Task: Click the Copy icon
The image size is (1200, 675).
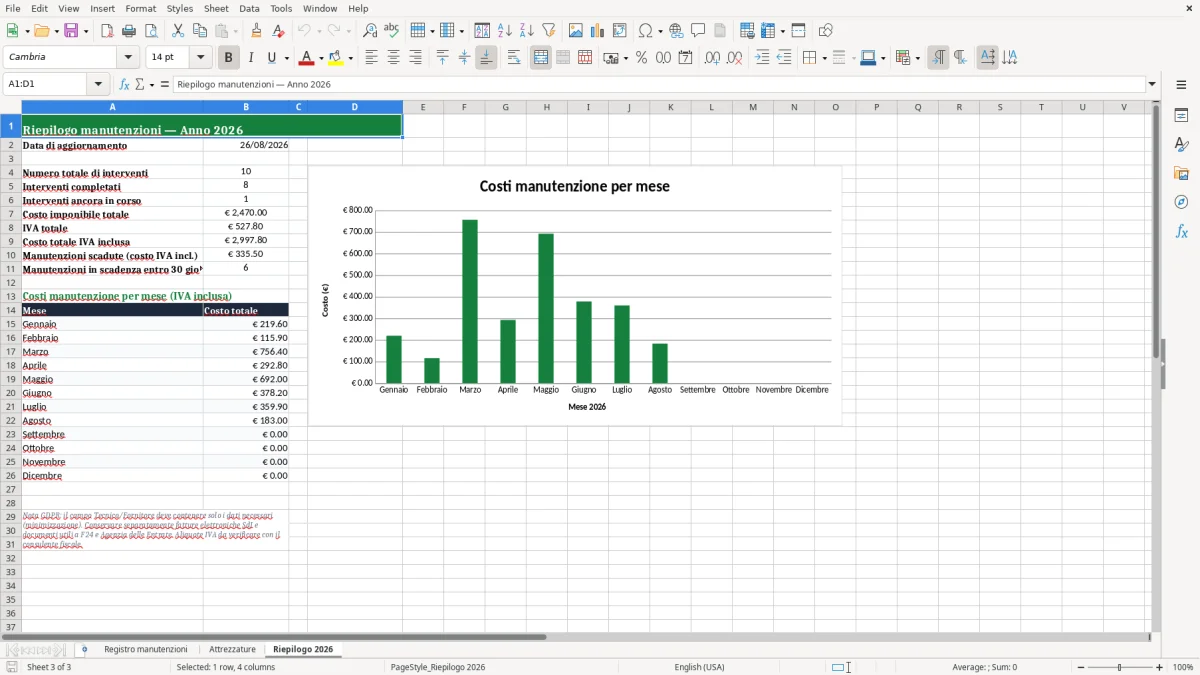Action: (x=200, y=31)
